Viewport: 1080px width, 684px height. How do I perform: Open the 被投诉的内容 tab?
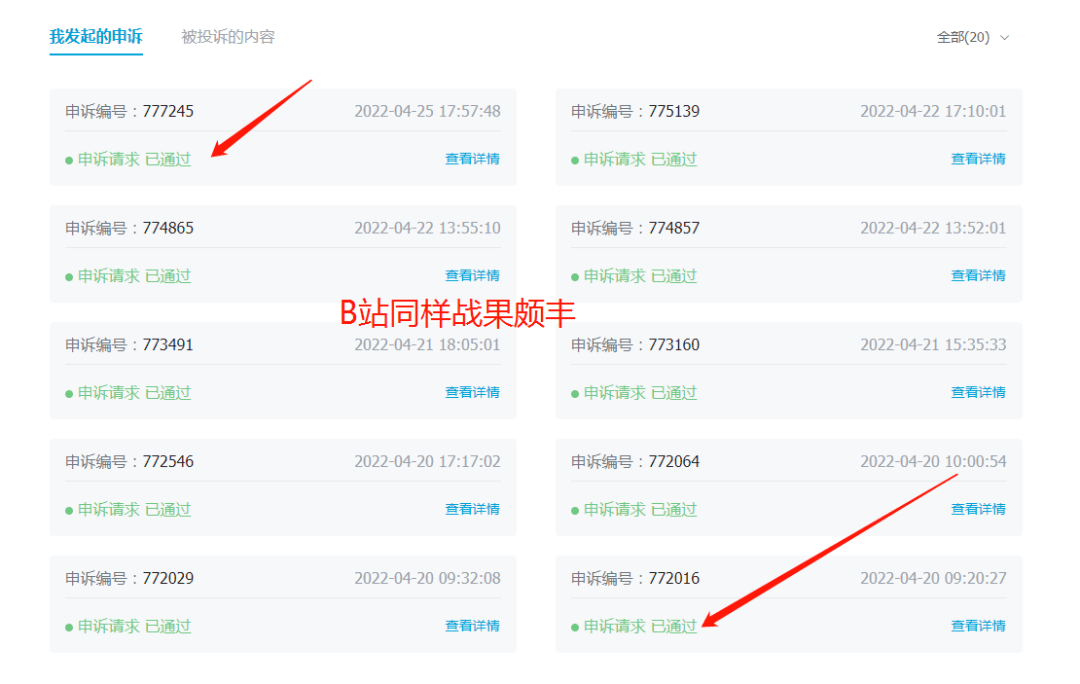coord(228,37)
